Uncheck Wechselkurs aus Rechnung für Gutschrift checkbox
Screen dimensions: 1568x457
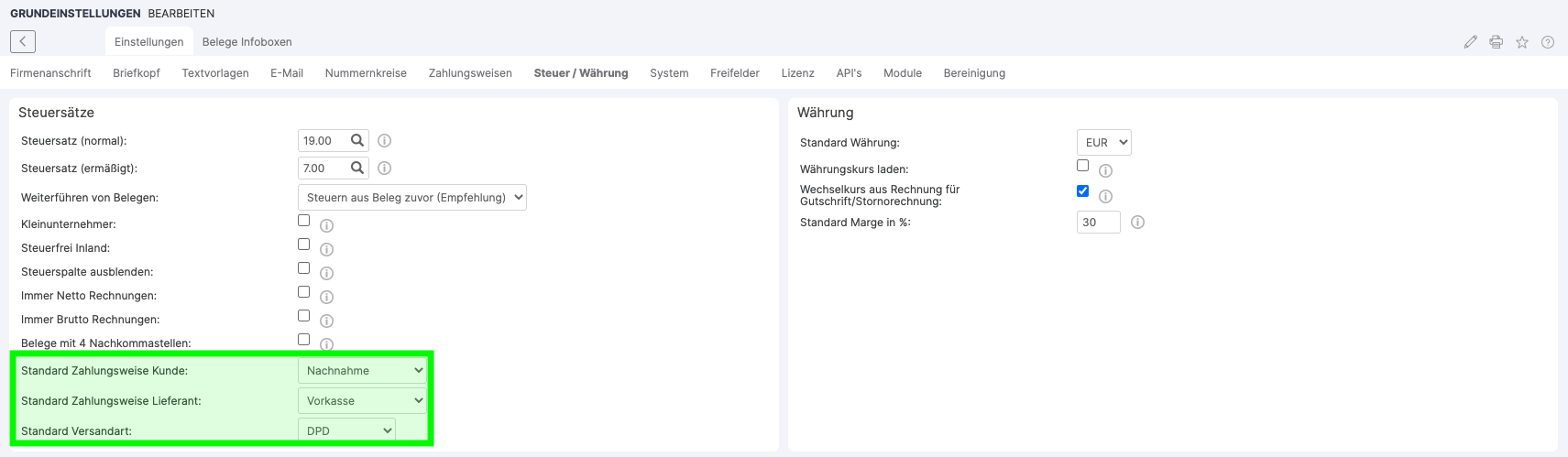1082,191
